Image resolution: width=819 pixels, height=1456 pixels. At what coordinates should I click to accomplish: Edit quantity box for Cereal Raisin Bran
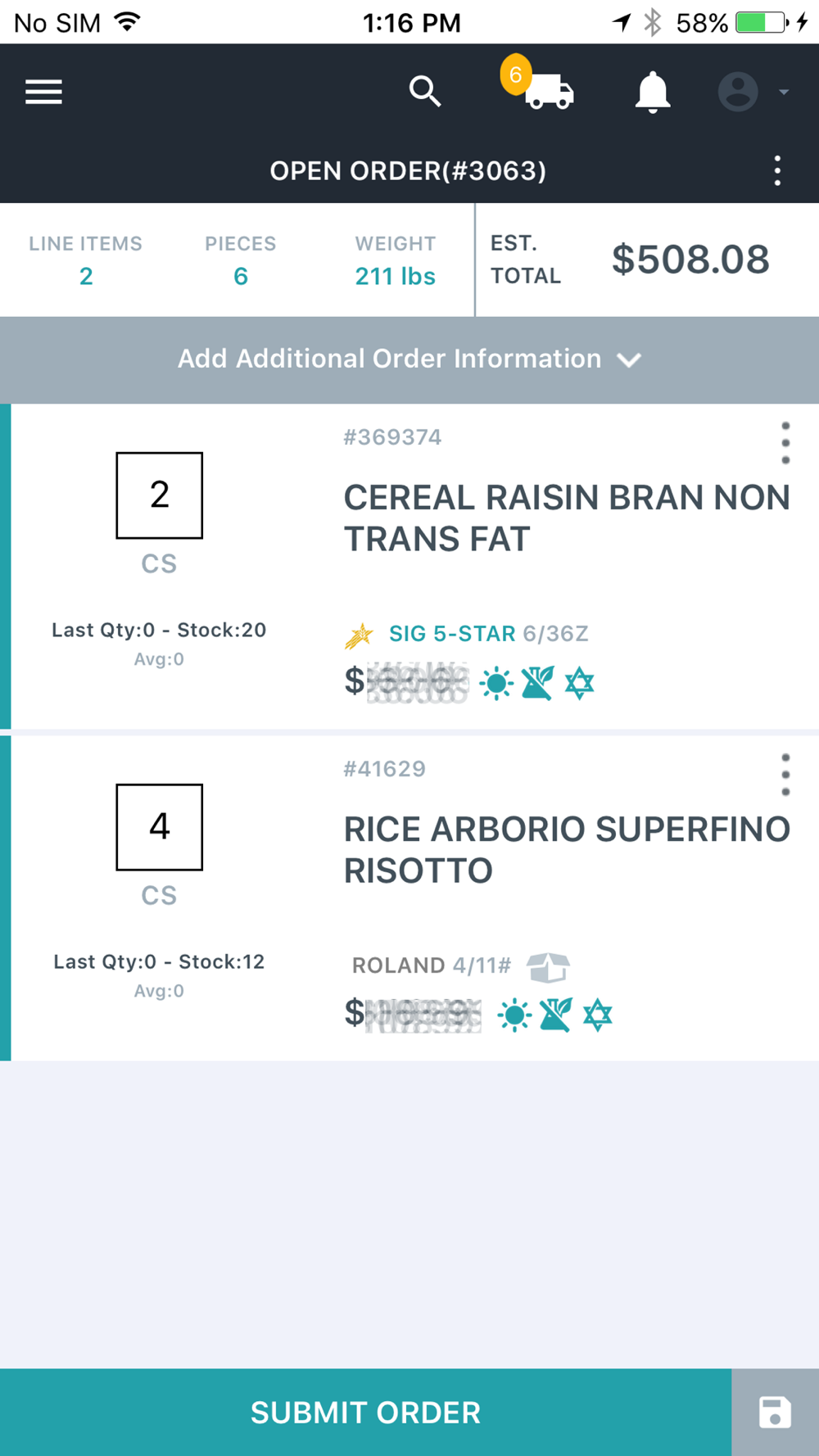pyautogui.click(x=160, y=495)
